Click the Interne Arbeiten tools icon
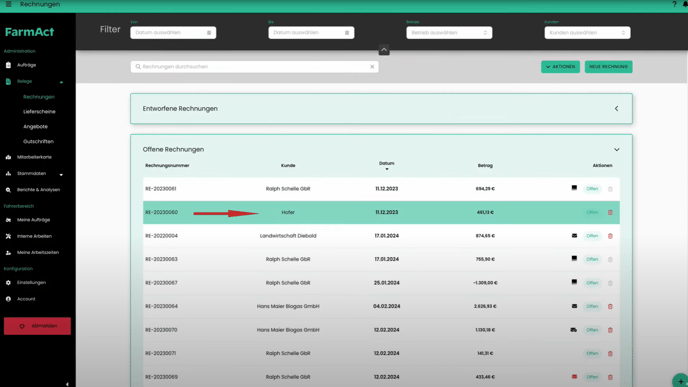688x387 pixels. [x=8, y=236]
